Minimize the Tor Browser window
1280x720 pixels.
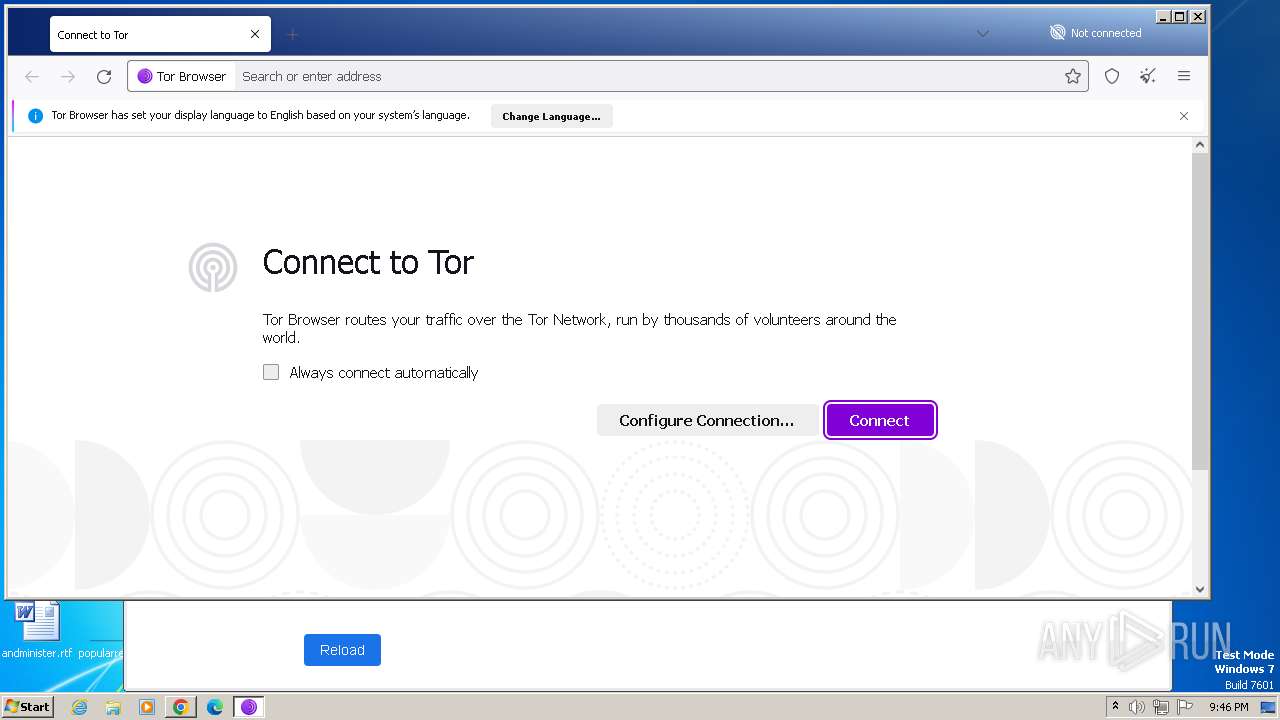tap(1163, 16)
